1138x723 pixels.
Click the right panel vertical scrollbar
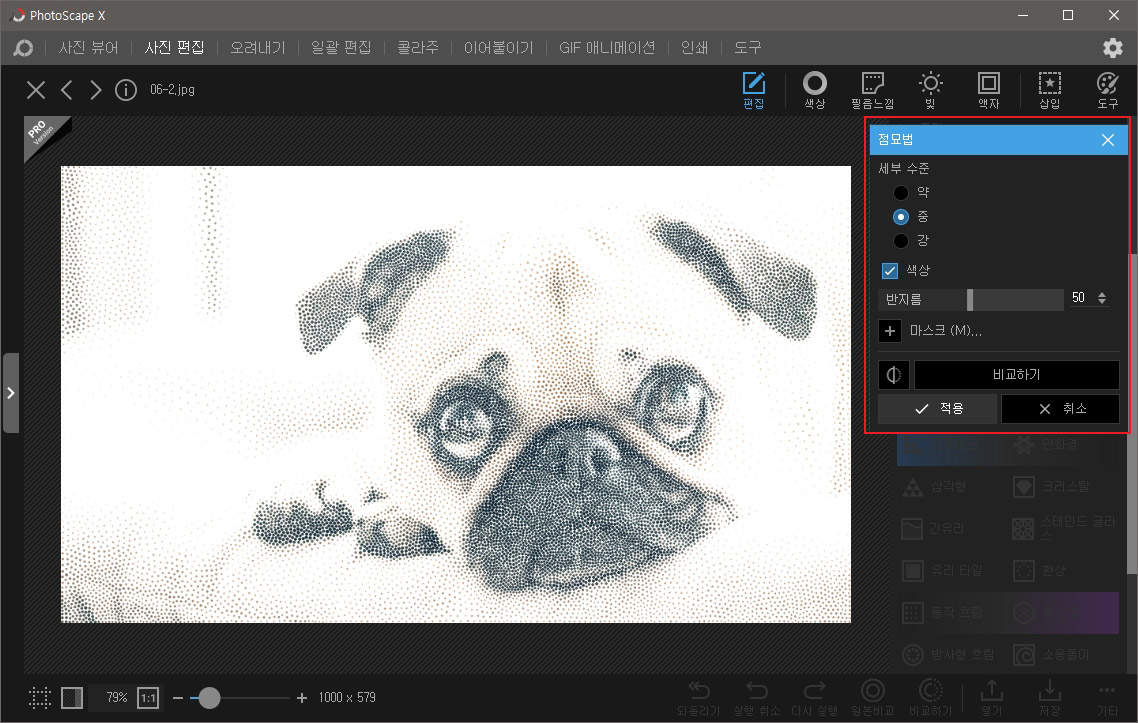point(1133,414)
